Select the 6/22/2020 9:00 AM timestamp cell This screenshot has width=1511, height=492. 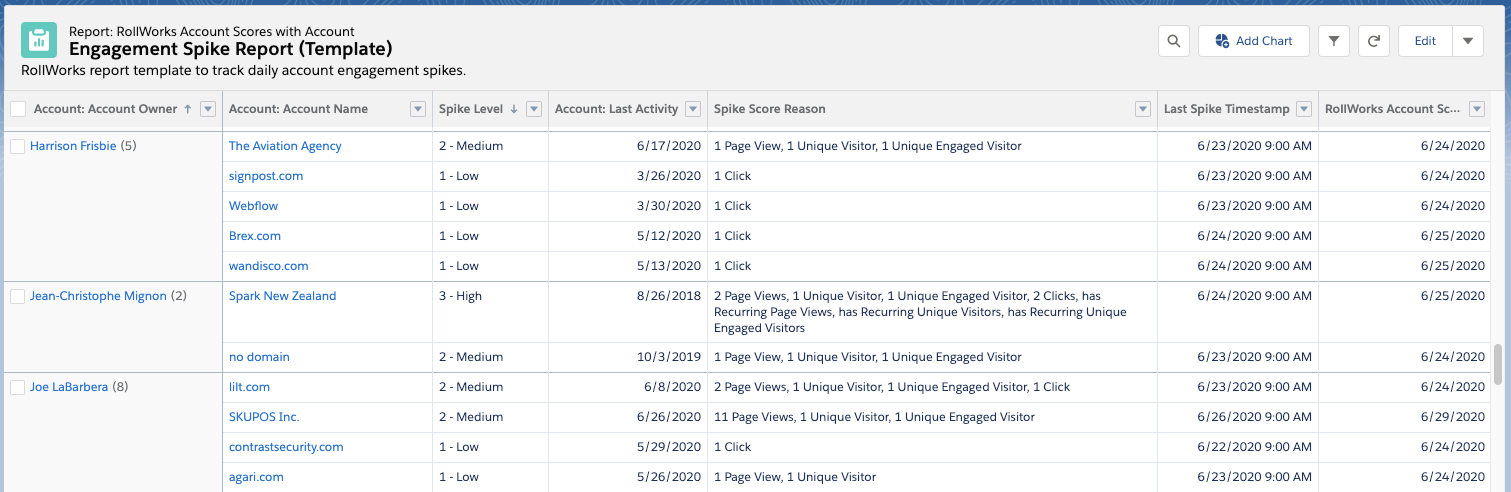(x=1238, y=447)
